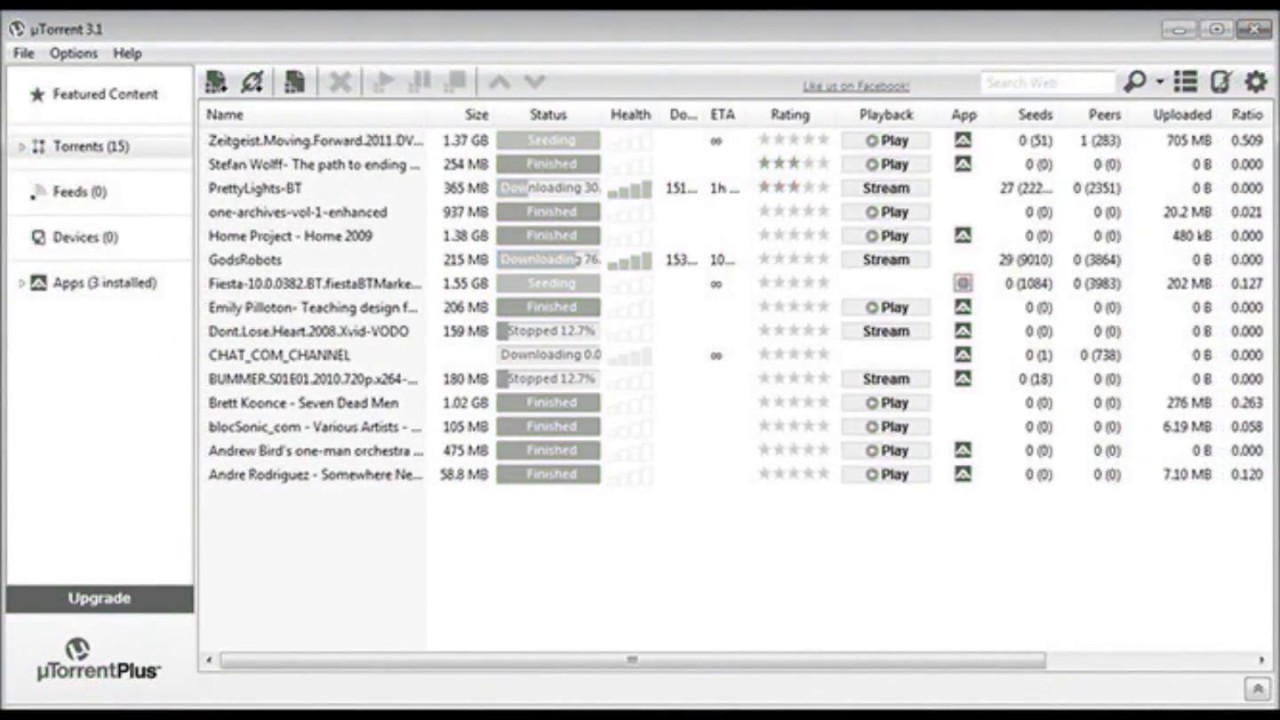Select the Emily Pilloton torrent row
Image resolution: width=1280 pixels, height=720 pixels.
click(x=313, y=307)
